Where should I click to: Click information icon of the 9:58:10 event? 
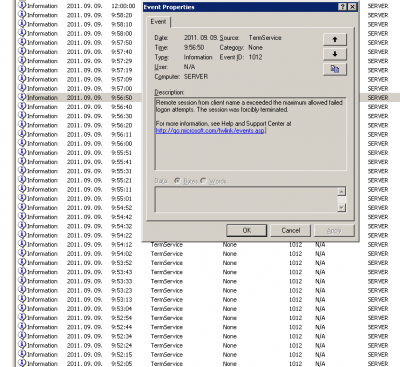click(x=22, y=24)
